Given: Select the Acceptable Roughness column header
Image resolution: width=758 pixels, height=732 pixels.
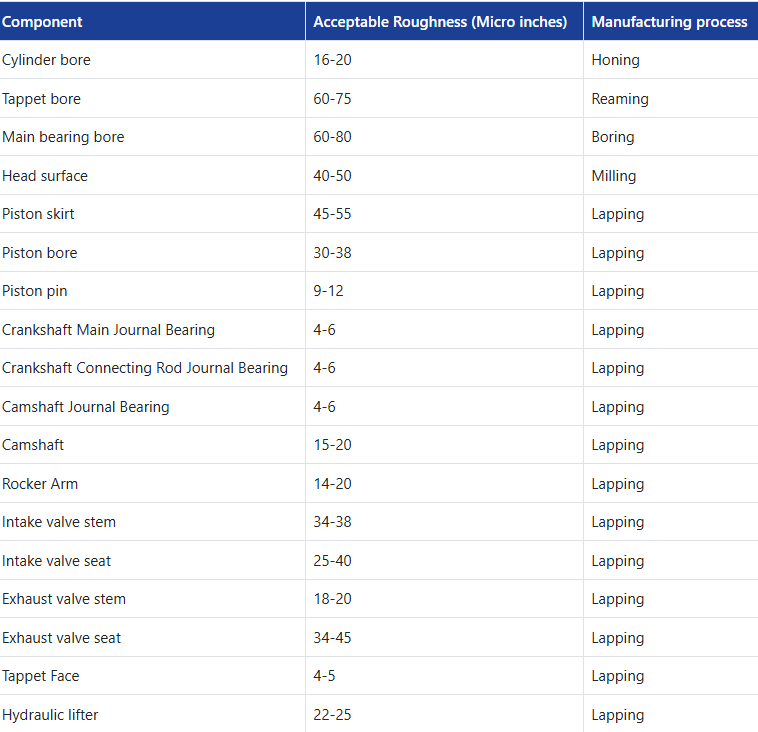Looking at the screenshot, I should (x=440, y=22).
